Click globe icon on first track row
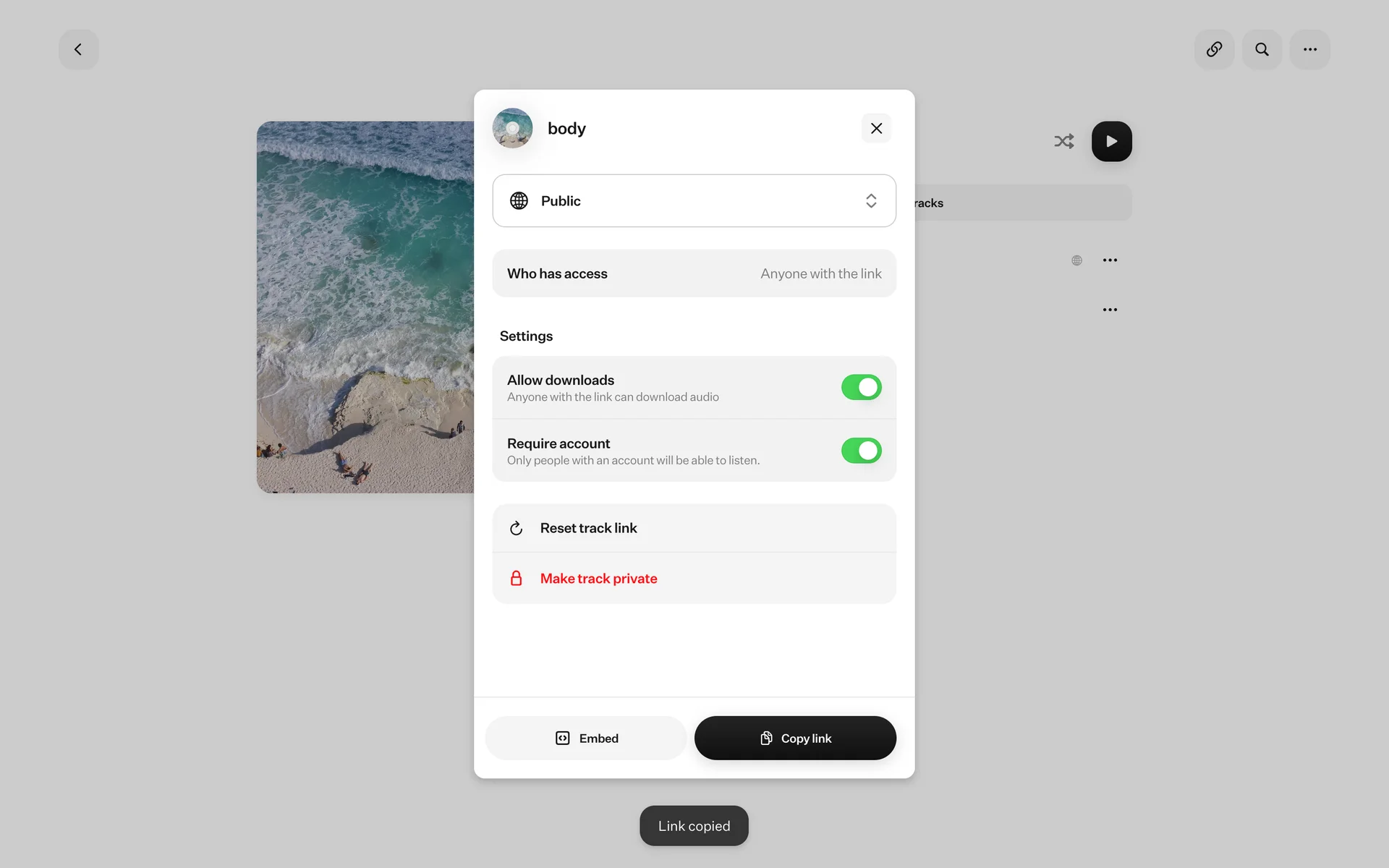Image resolution: width=1389 pixels, height=868 pixels. point(1076,260)
